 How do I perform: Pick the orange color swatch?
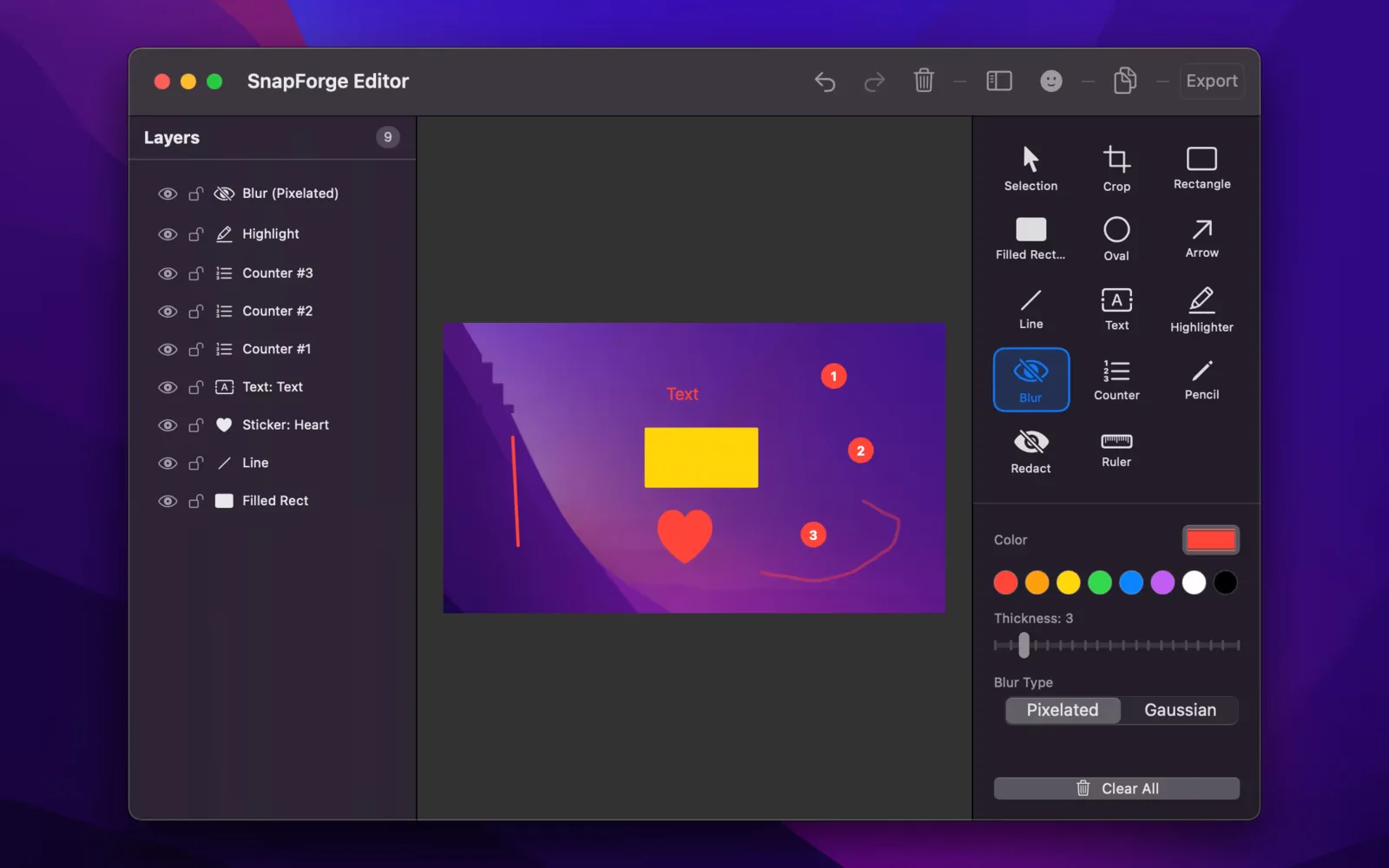(x=1037, y=582)
